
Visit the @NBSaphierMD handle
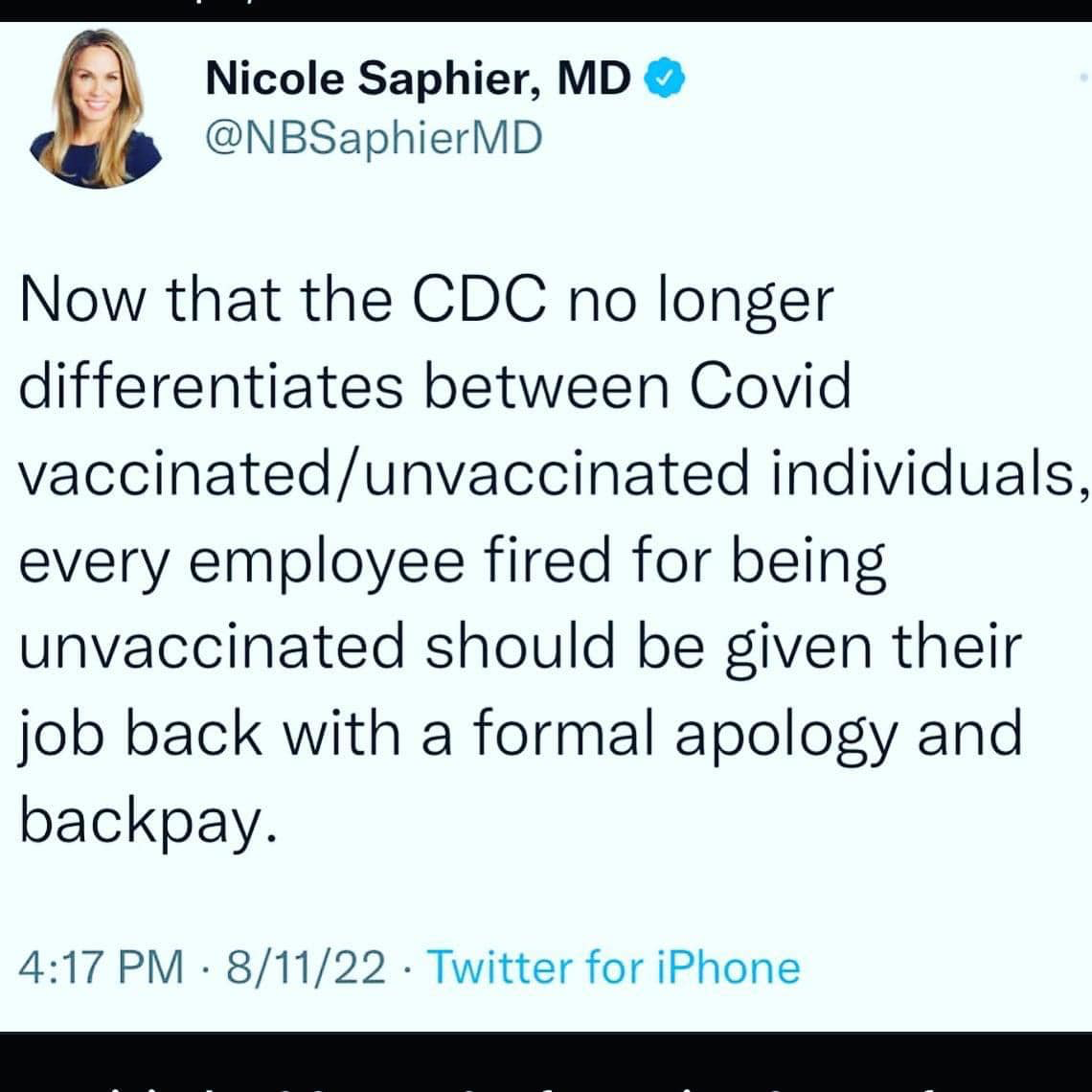[x=374, y=137]
